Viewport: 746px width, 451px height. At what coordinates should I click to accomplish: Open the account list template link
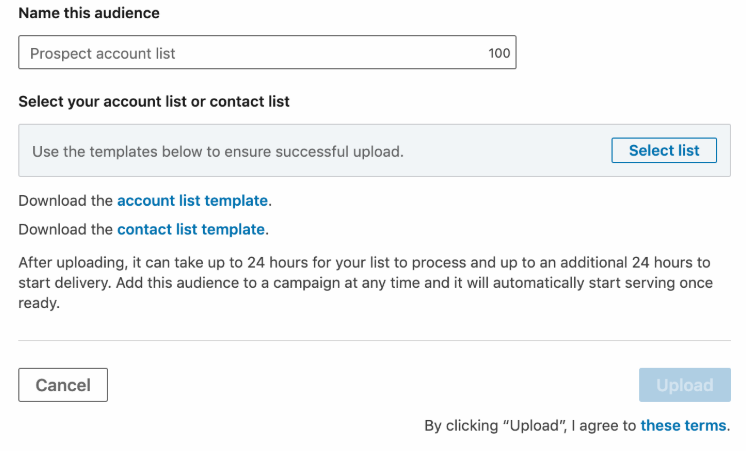192,201
